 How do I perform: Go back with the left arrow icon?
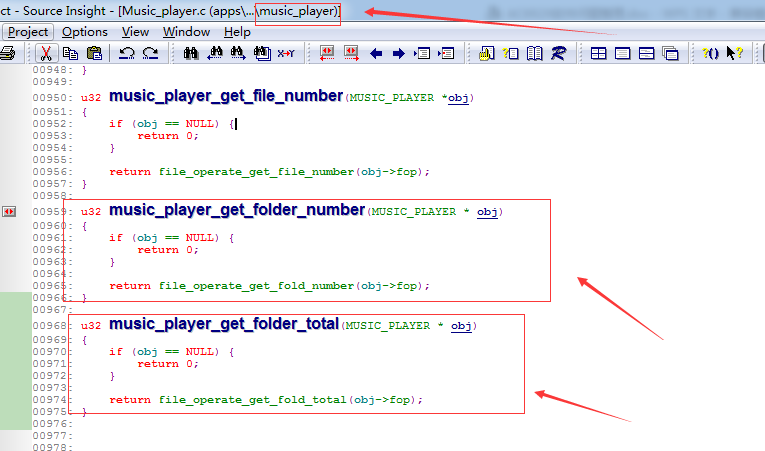(x=375, y=53)
